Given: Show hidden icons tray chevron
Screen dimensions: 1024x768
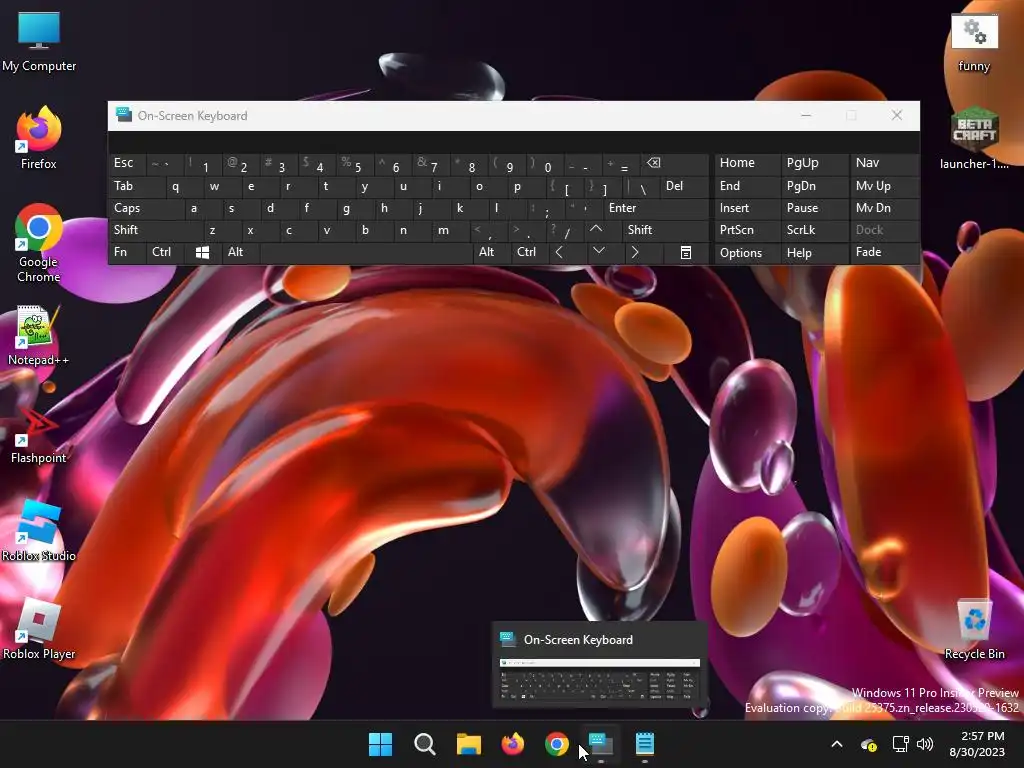Looking at the screenshot, I should point(837,744).
